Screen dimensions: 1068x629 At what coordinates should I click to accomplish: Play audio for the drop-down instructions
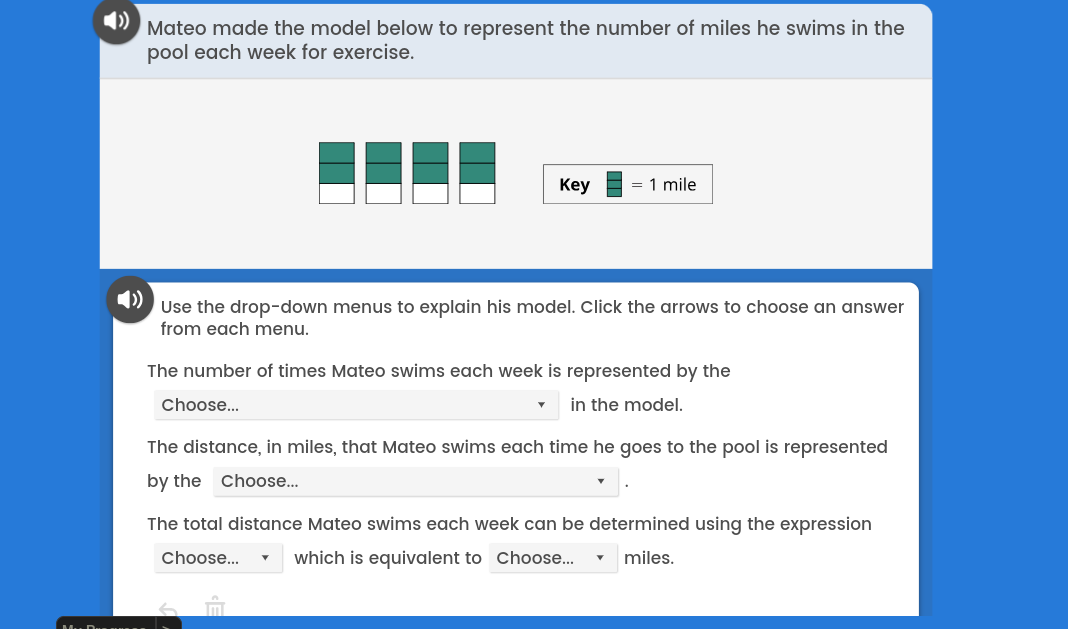pyautogui.click(x=130, y=299)
